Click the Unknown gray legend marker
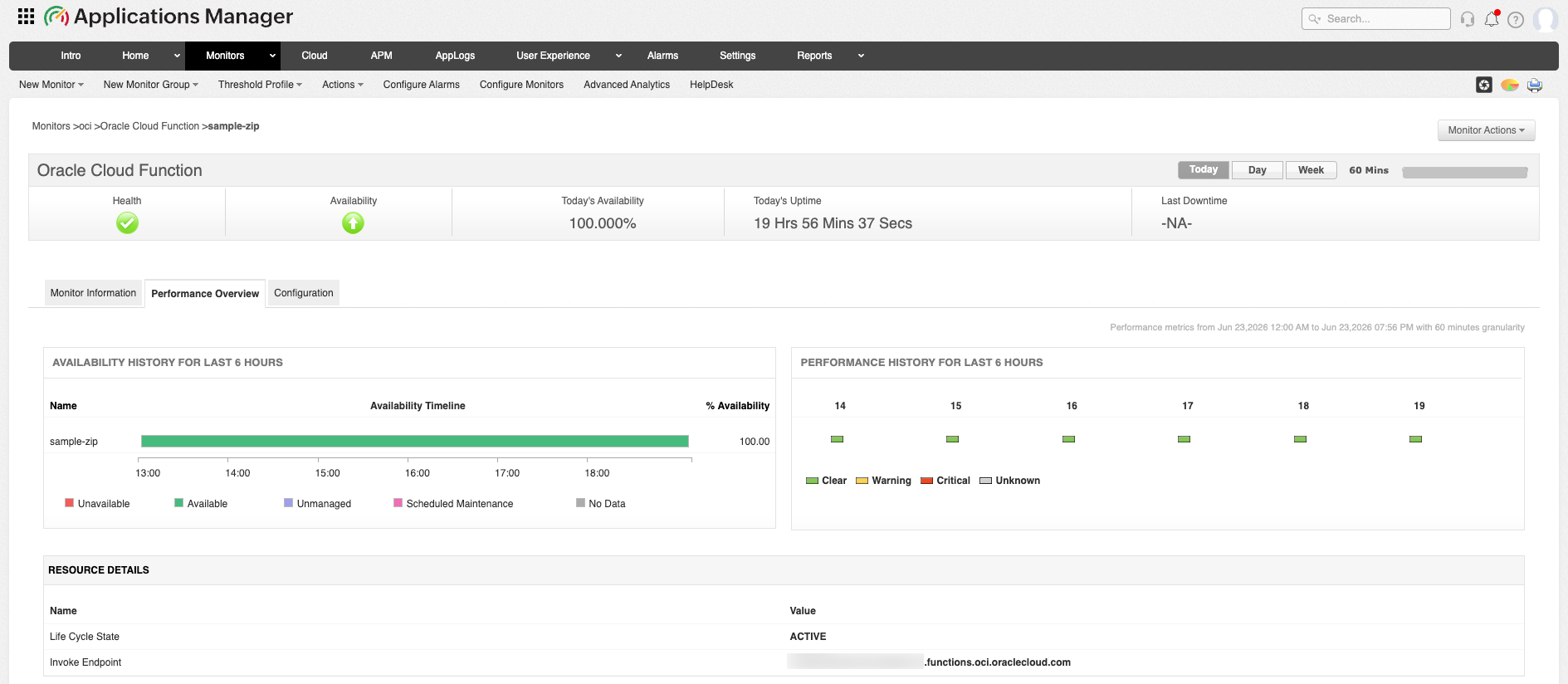Image resolution: width=1568 pixels, height=684 pixels. (986, 481)
